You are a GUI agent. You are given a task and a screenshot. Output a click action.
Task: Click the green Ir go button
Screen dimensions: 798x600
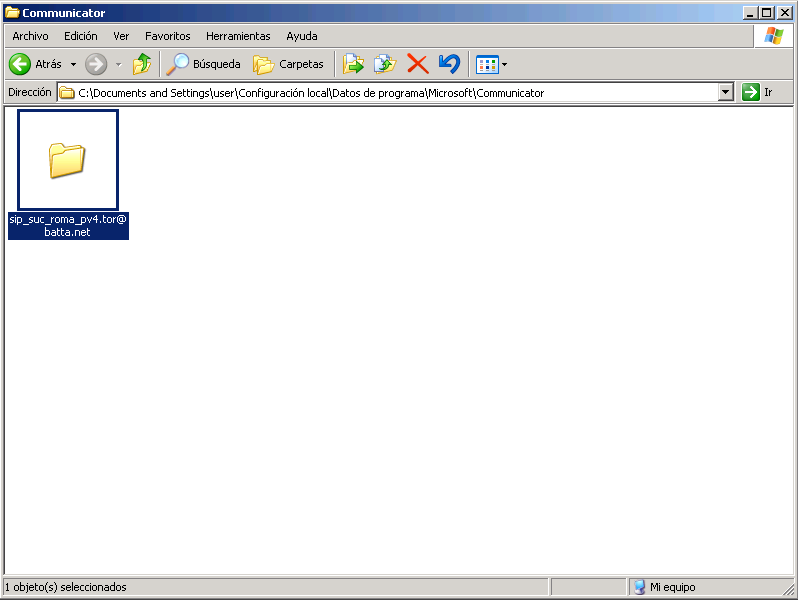pyautogui.click(x=758, y=92)
